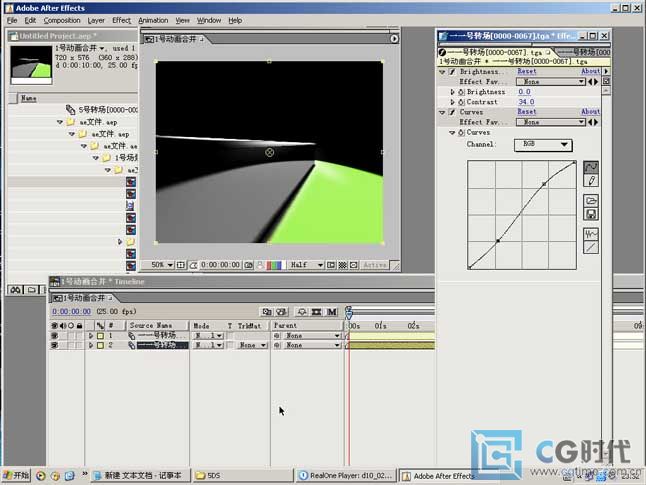Screen dimensions: 646x485
Task: Click the Contrast value 34.0
Action: point(526,102)
